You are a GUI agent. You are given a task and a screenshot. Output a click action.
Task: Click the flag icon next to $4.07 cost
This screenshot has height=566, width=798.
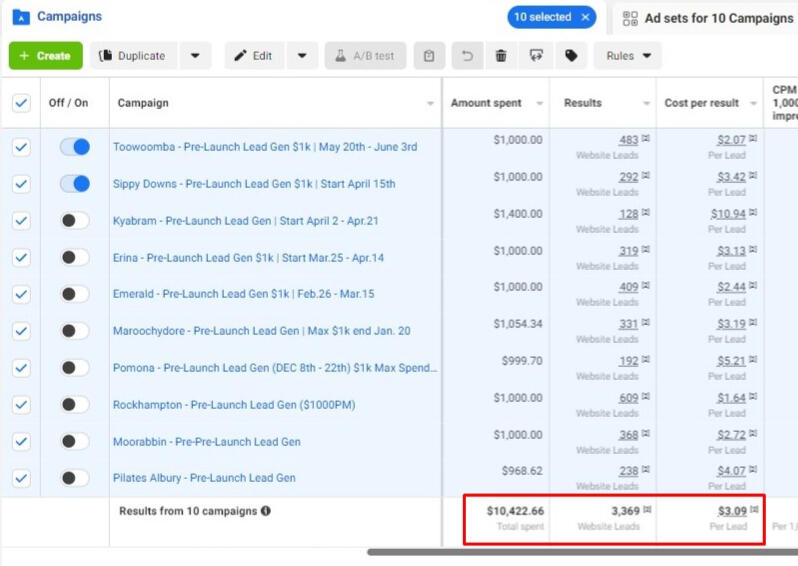pyautogui.click(x=753, y=470)
